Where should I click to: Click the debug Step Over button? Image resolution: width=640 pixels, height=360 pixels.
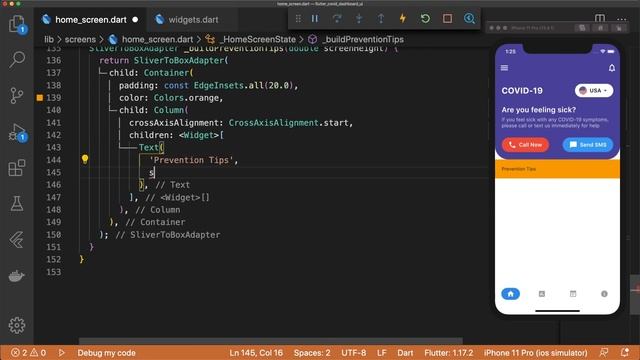coord(337,18)
